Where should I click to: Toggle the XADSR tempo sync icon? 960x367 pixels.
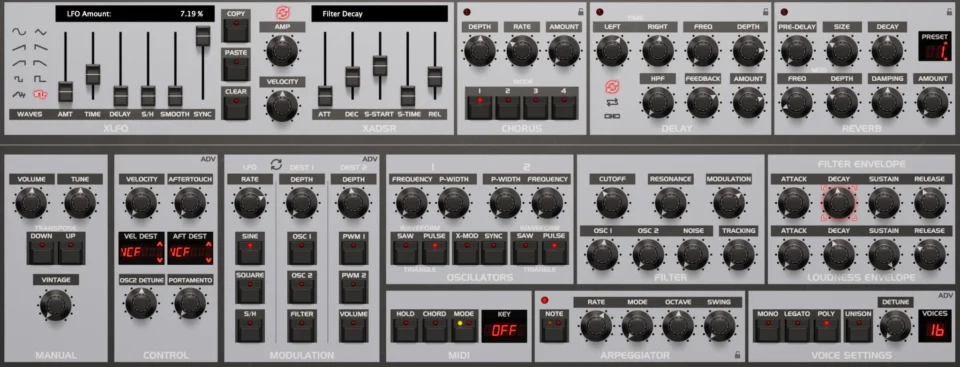coord(282,13)
